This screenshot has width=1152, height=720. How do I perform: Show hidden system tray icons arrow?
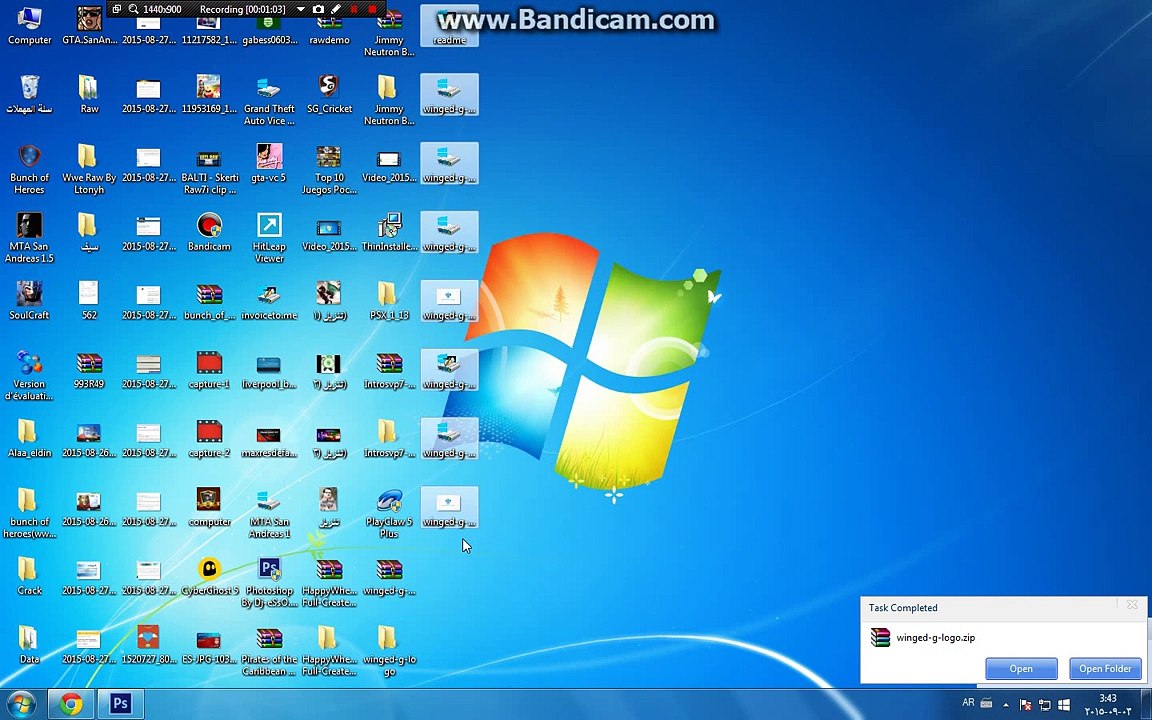click(1006, 705)
